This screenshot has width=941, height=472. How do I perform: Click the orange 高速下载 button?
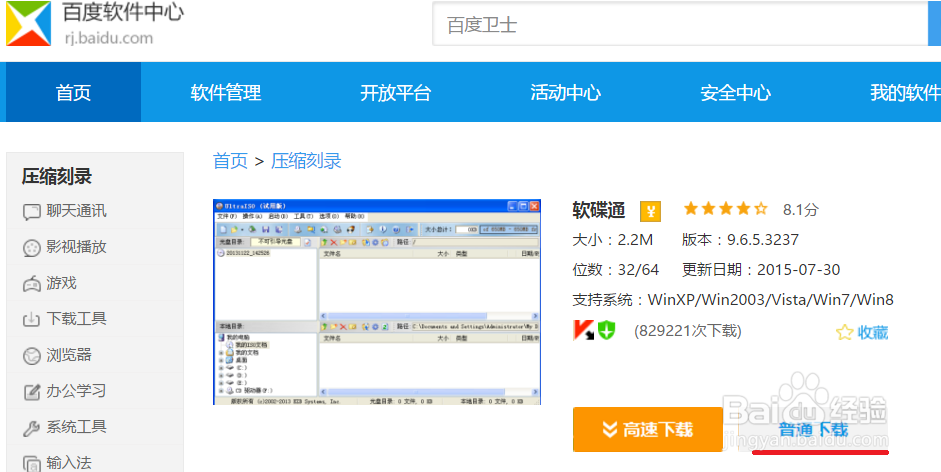click(x=648, y=429)
